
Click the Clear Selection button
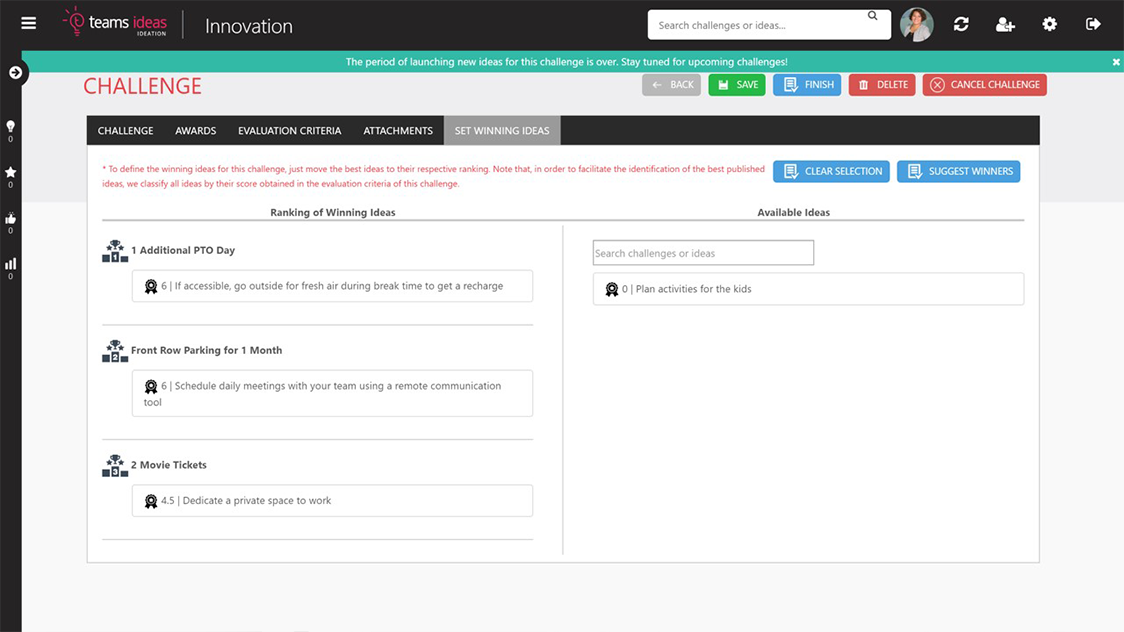(x=831, y=171)
